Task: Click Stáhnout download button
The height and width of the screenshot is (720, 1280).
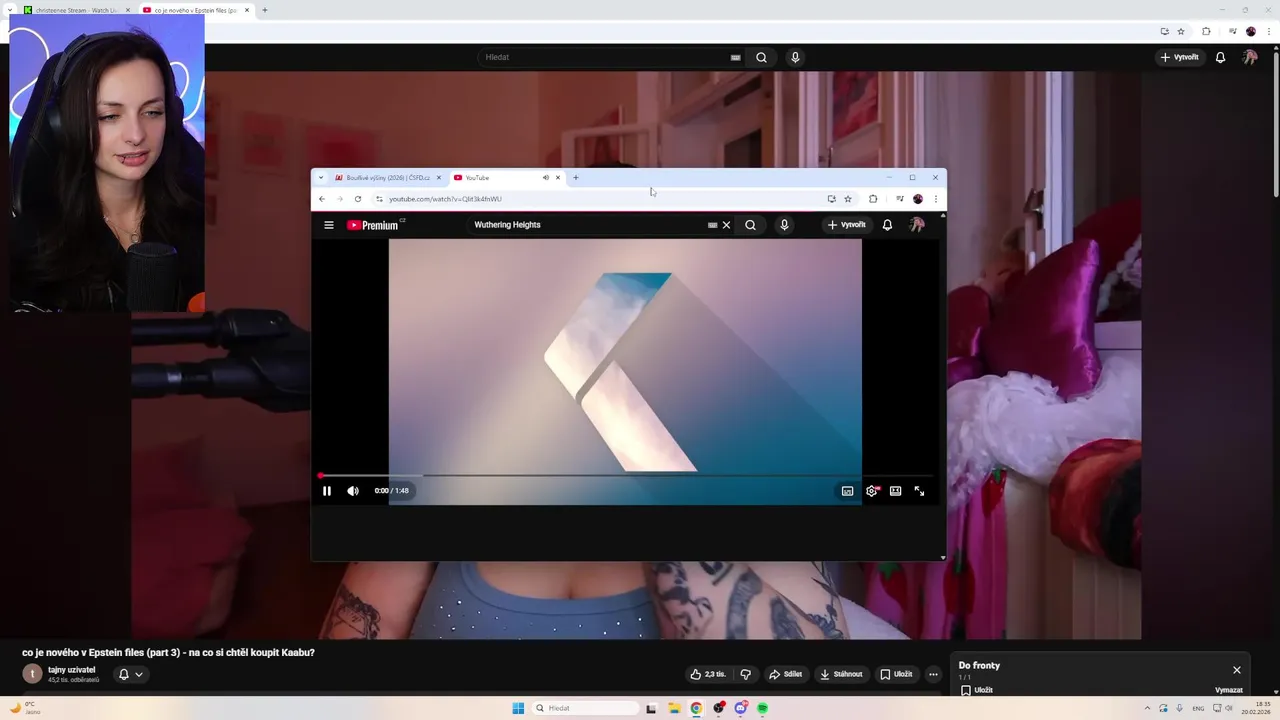Action: click(841, 674)
